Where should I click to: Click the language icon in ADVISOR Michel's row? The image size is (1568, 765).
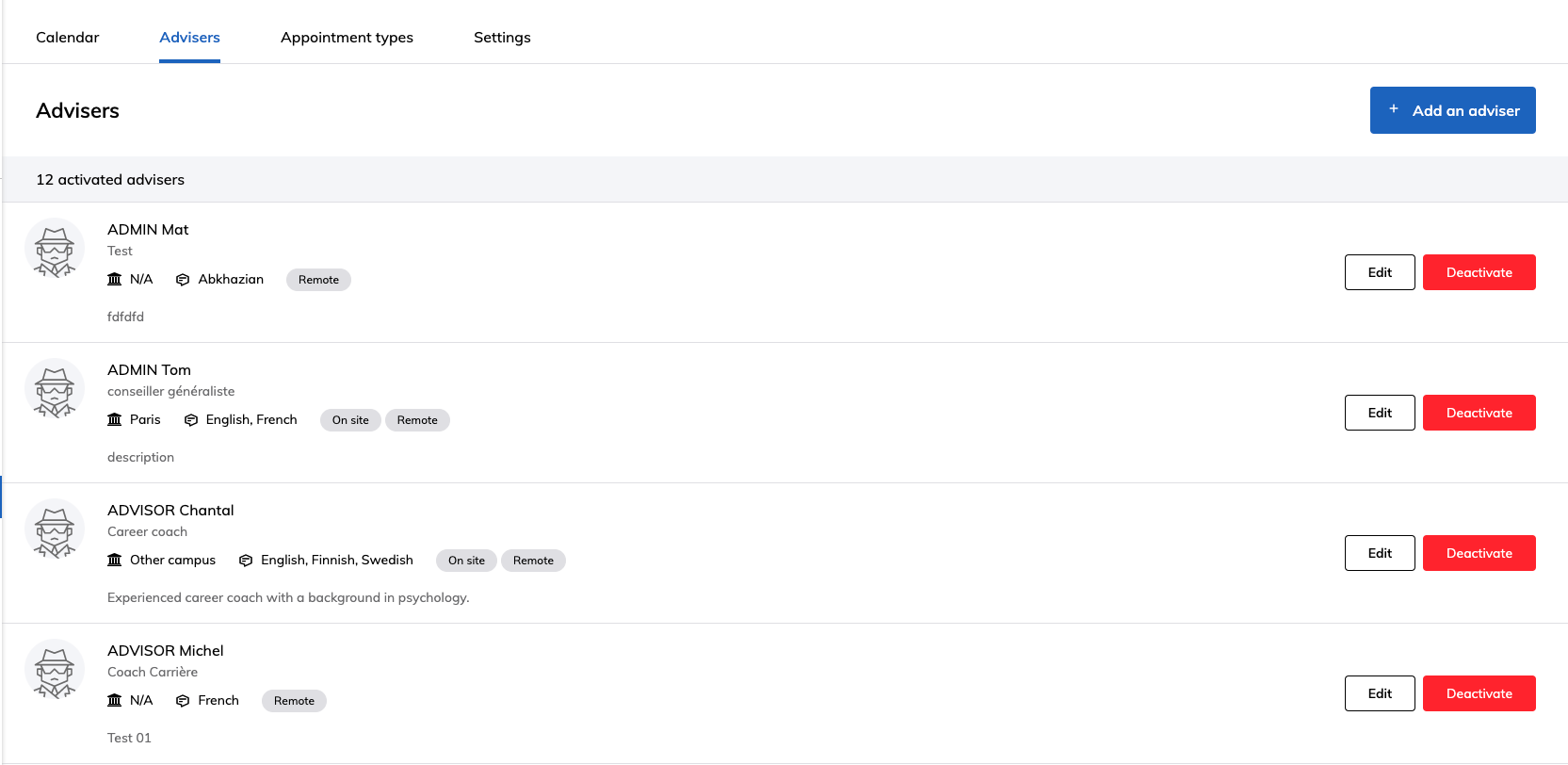click(183, 701)
